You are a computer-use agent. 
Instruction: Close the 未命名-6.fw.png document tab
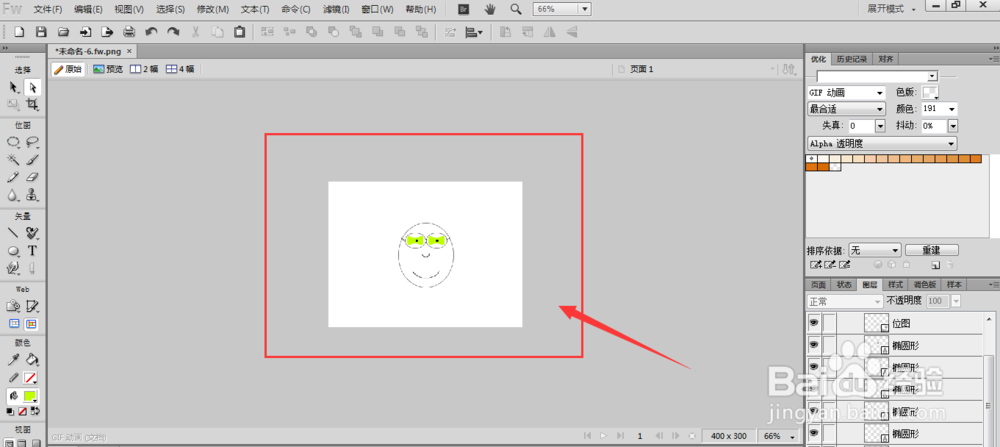click(x=129, y=51)
